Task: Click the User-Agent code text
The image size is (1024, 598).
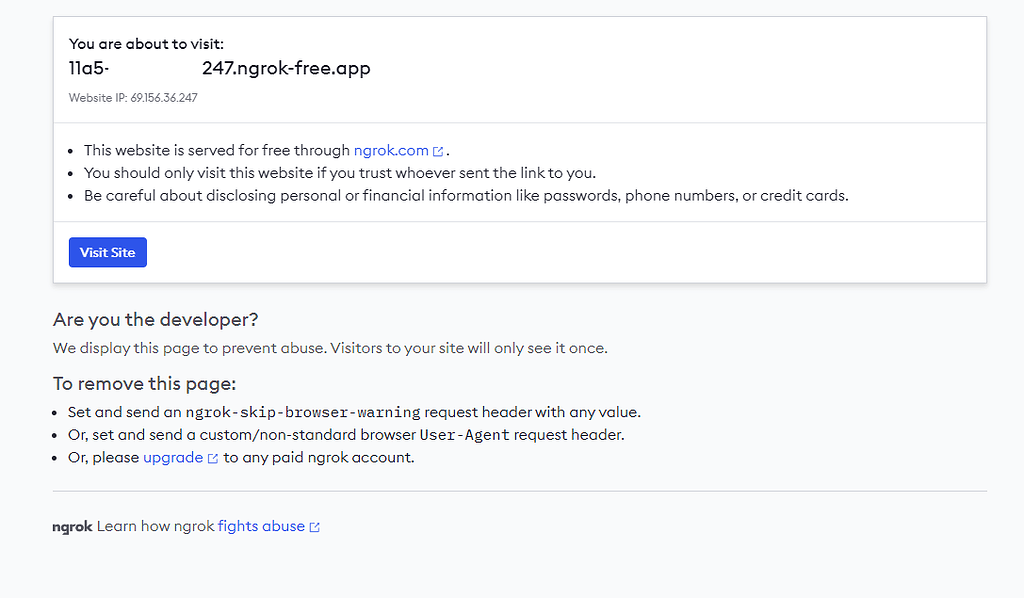Action: 464,435
